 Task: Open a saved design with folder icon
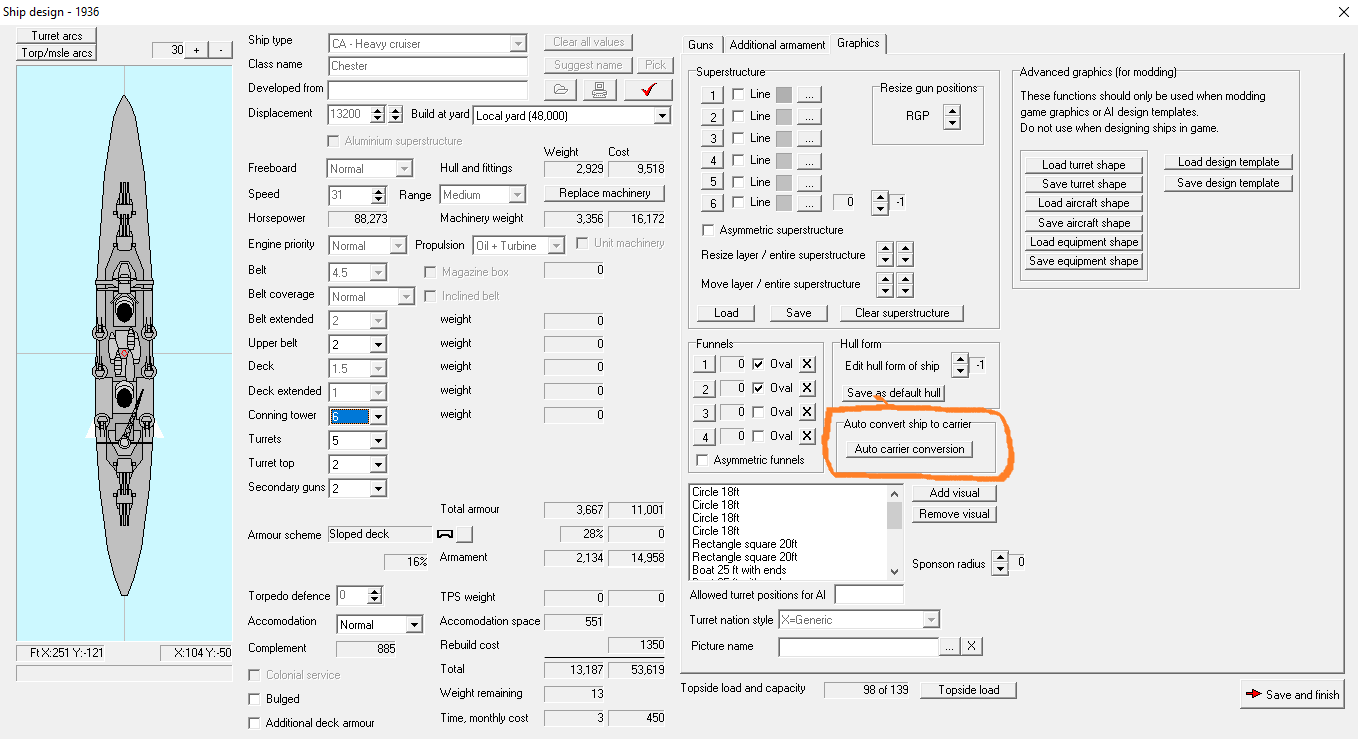click(562, 90)
